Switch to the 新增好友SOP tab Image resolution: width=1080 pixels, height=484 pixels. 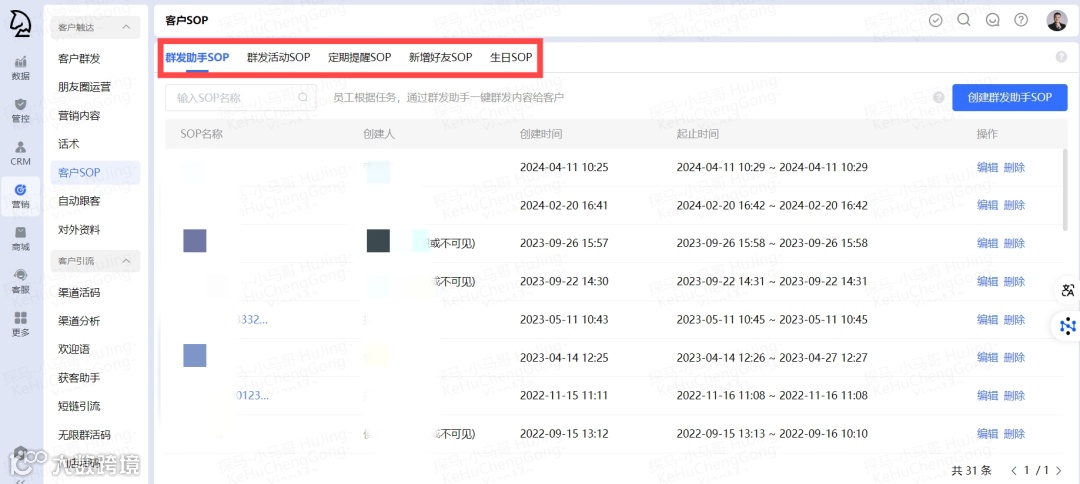[440, 57]
